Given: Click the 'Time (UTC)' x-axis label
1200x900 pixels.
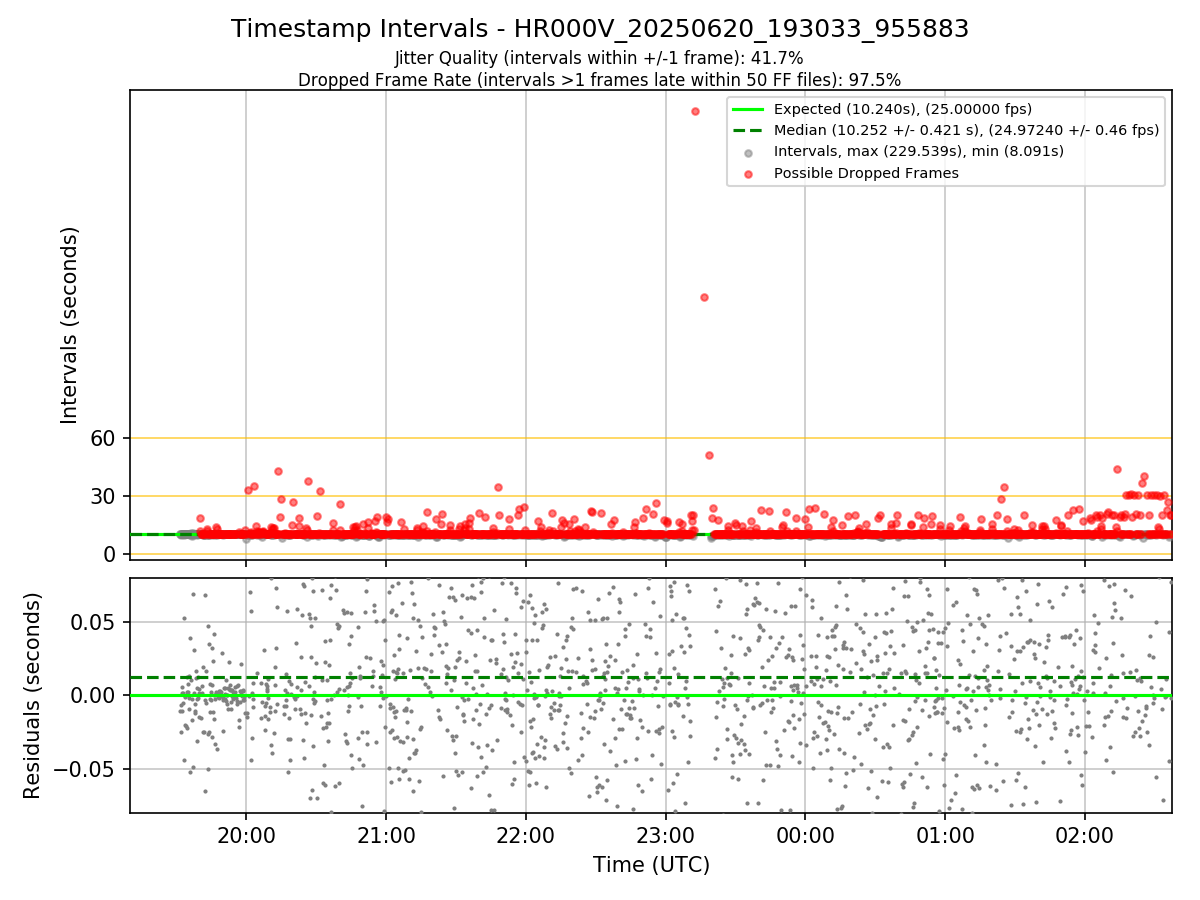Looking at the screenshot, I should point(651,865).
